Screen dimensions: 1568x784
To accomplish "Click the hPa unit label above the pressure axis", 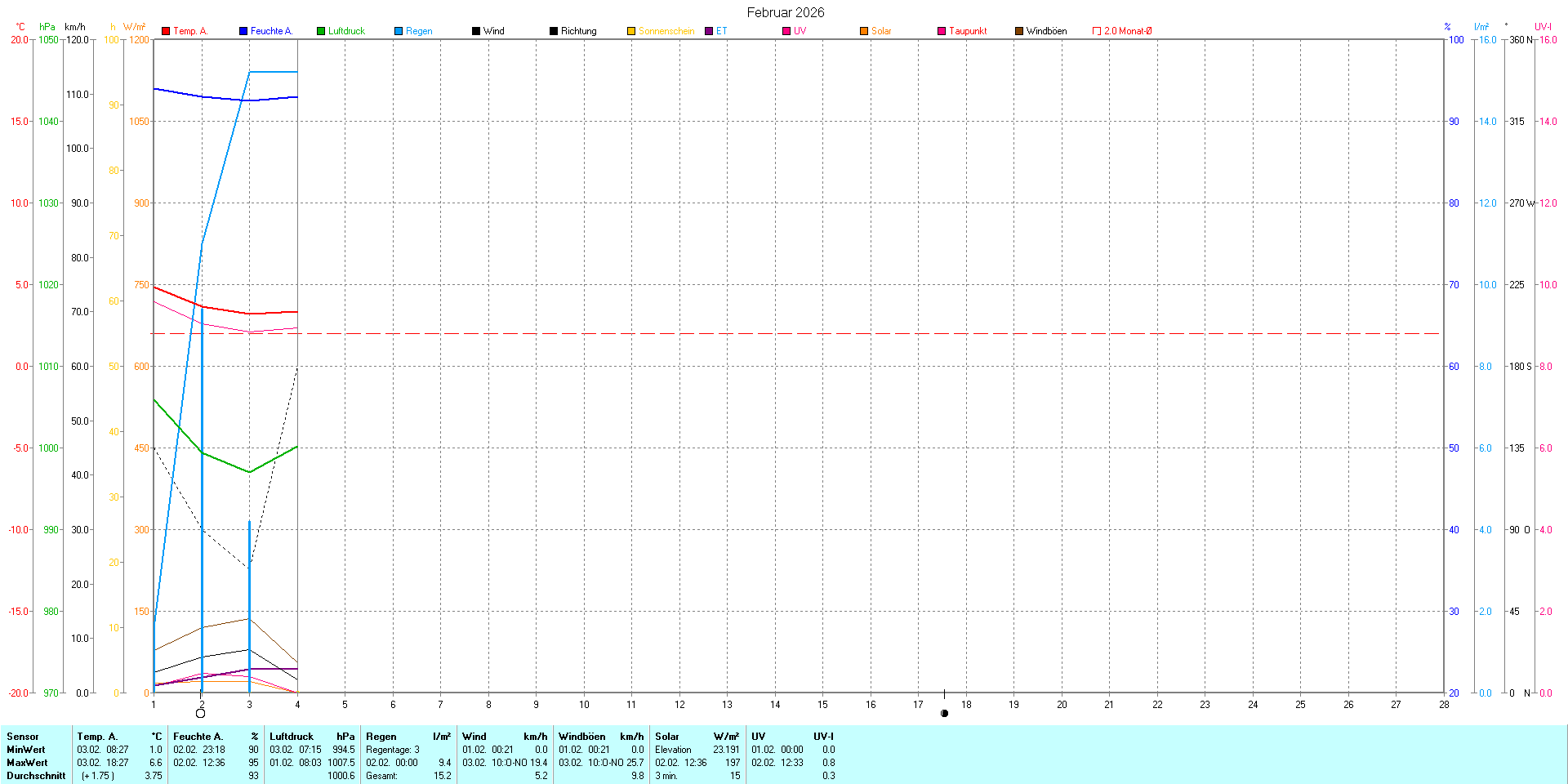I will pyautogui.click(x=47, y=27).
